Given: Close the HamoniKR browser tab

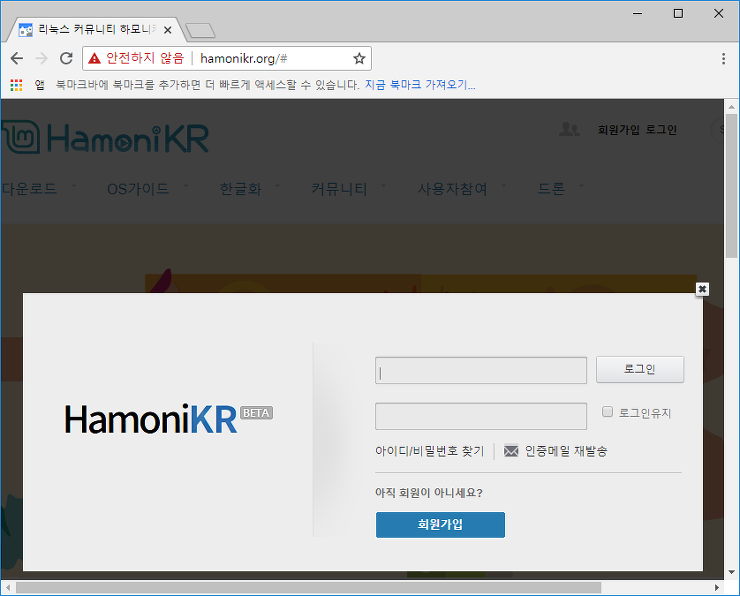Looking at the screenshot, I should click(x=168, y=30).
